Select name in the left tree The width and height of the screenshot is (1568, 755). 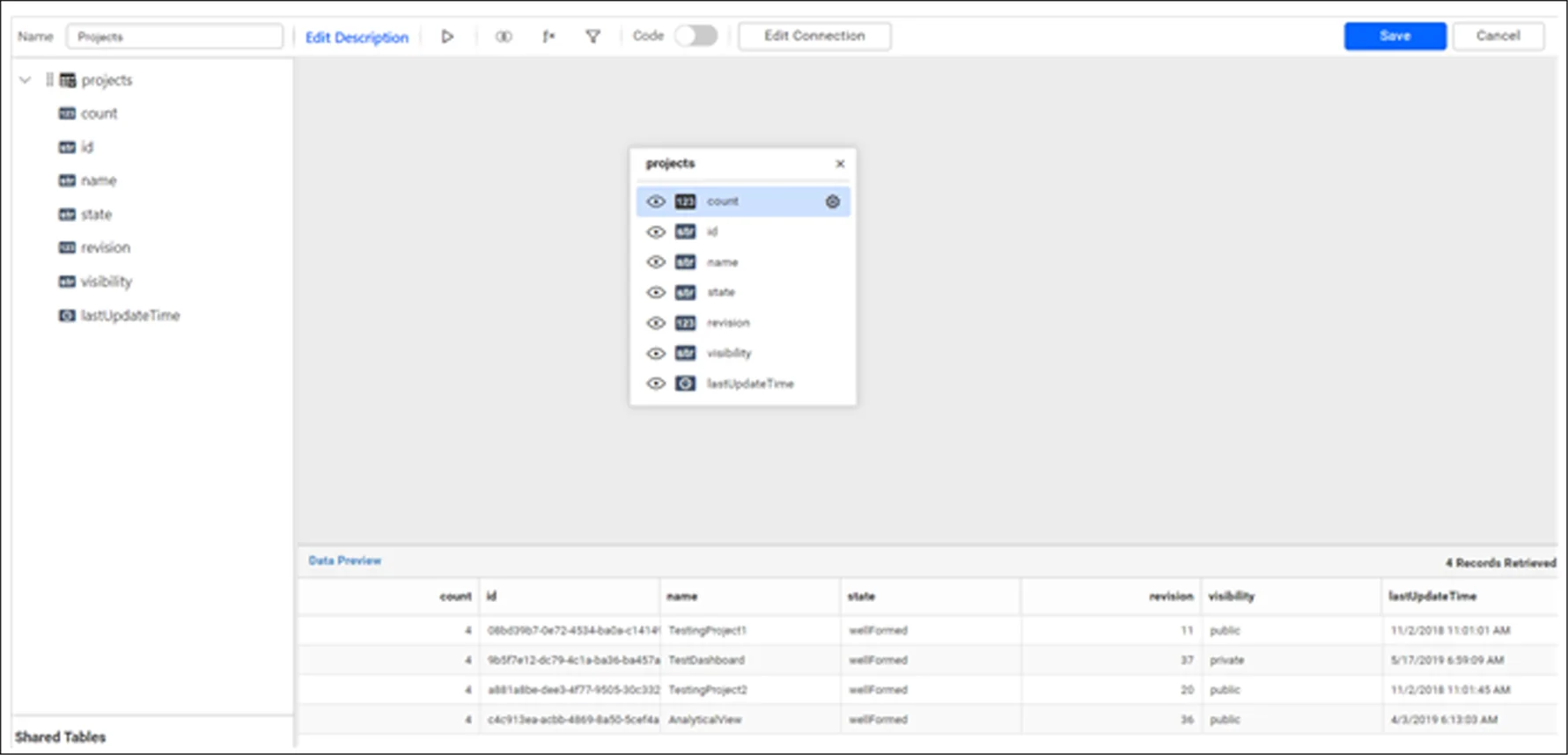point(99,180)
